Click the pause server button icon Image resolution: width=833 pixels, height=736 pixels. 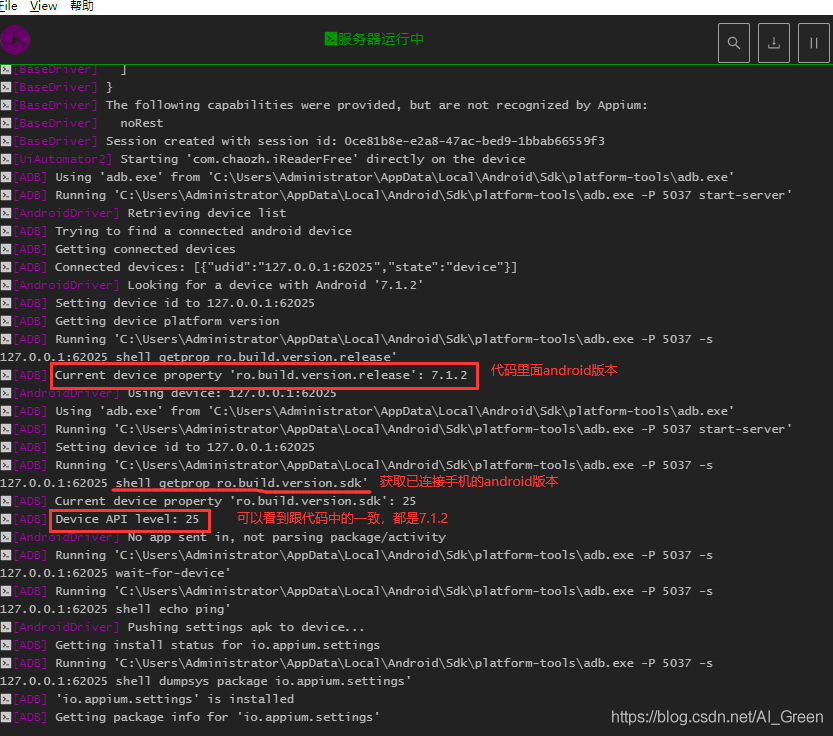pyautogui.click(x=813, y=43)
